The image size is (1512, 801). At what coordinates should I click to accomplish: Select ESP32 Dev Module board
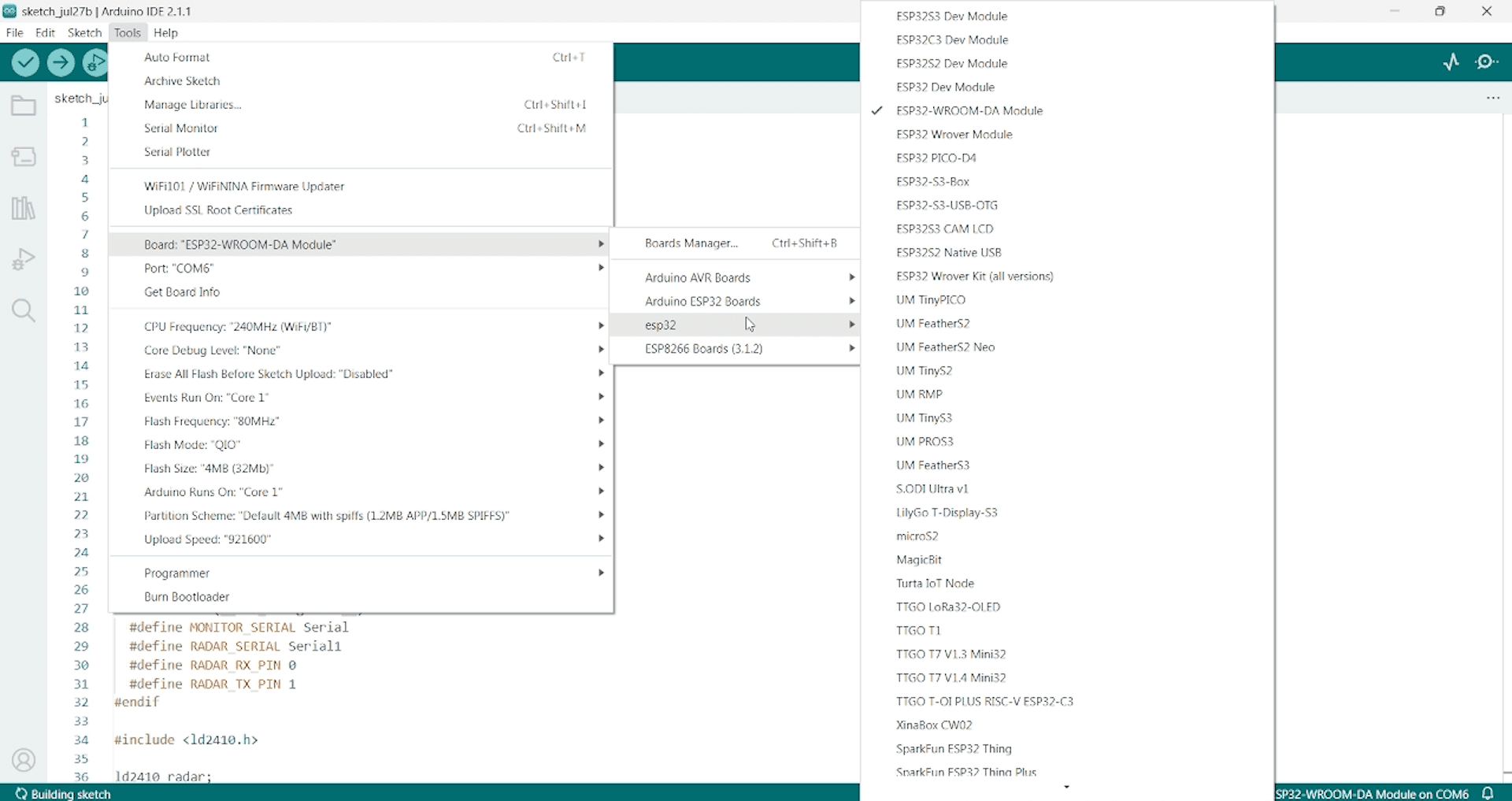tap(1067, 87)
